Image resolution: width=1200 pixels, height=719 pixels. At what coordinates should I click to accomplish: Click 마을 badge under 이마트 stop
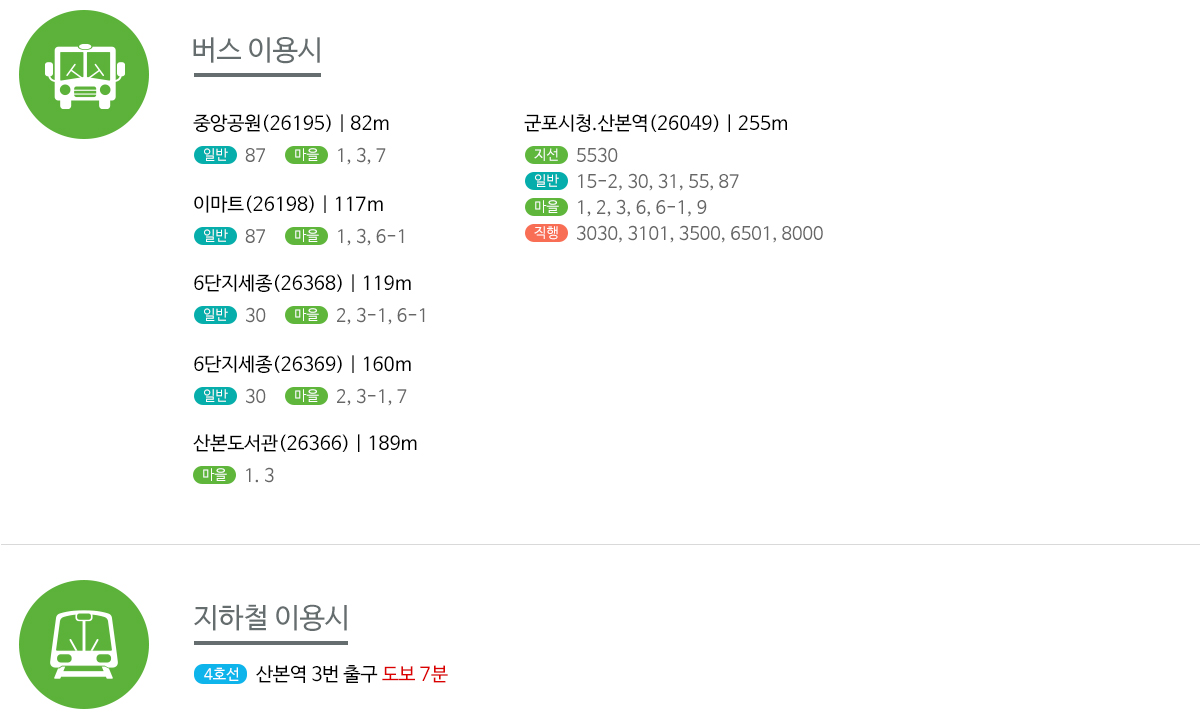[306, 236]
